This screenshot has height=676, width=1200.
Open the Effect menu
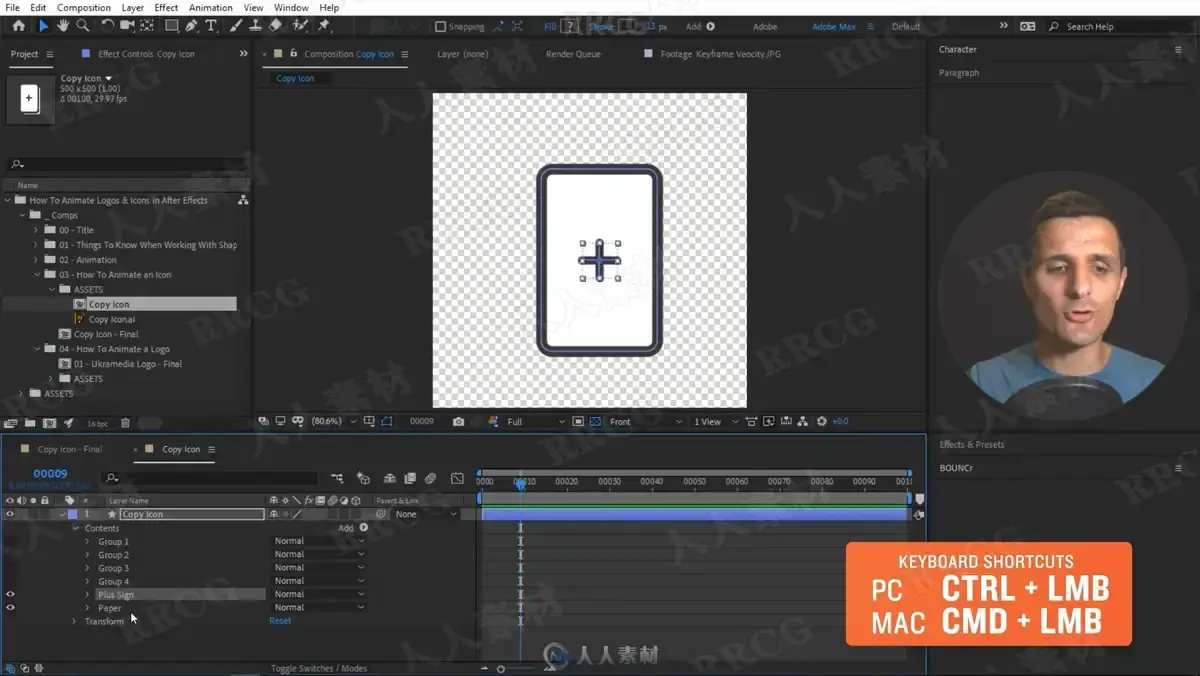(x=166, y=7)
